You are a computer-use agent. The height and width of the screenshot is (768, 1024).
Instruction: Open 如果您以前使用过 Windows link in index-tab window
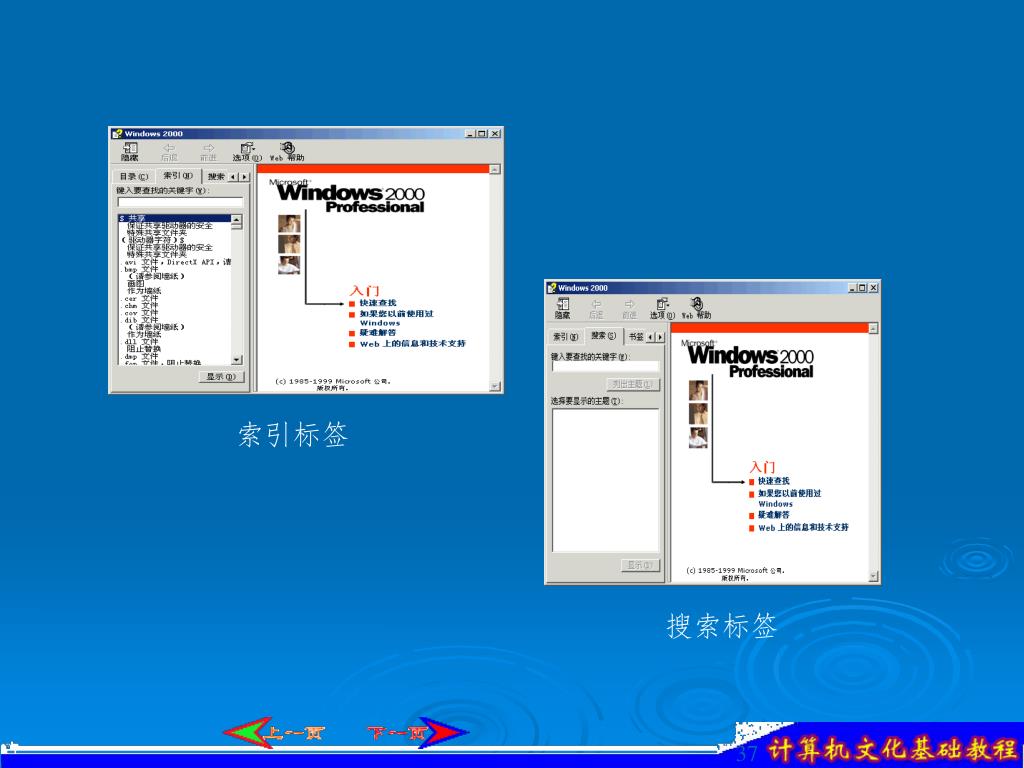[396, 318]
